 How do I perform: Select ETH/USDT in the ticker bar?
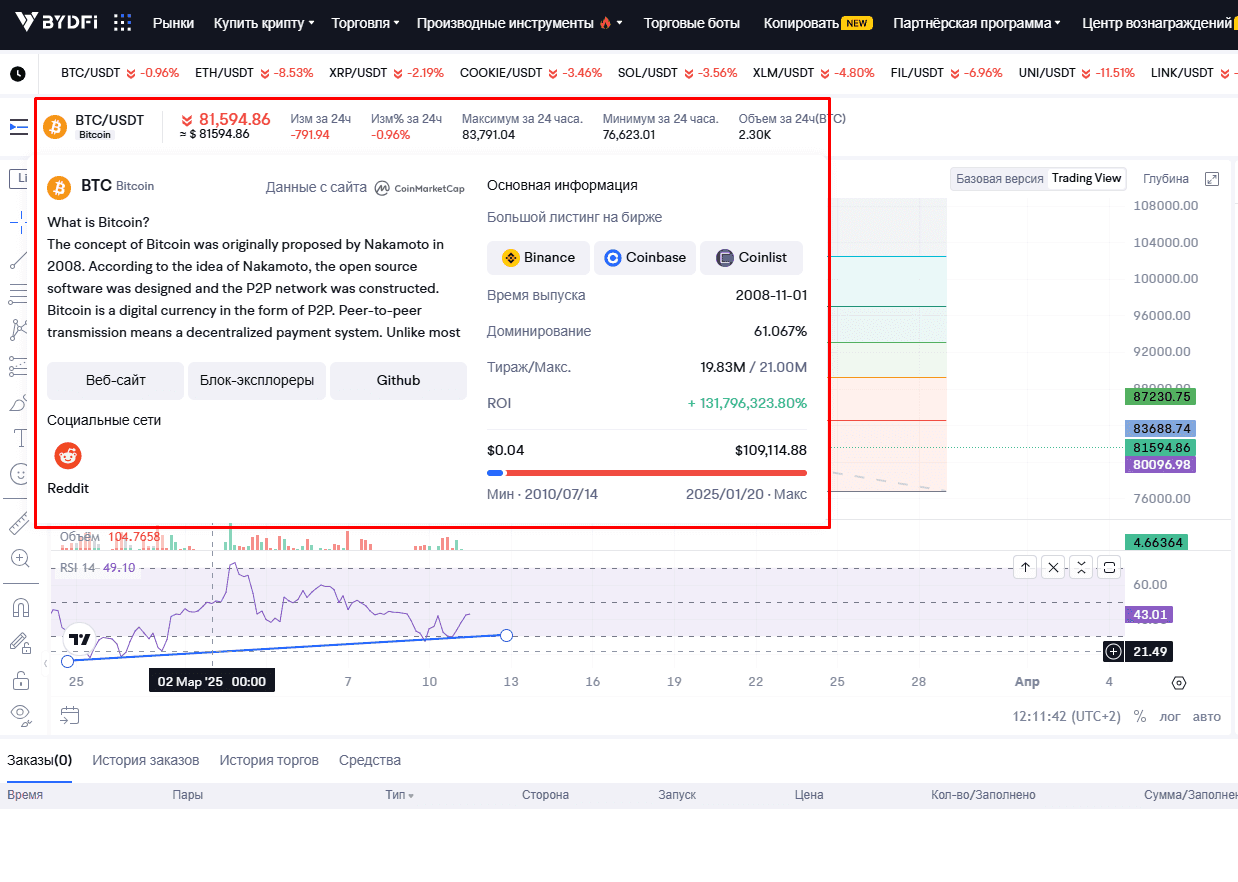tap(254, 73)
